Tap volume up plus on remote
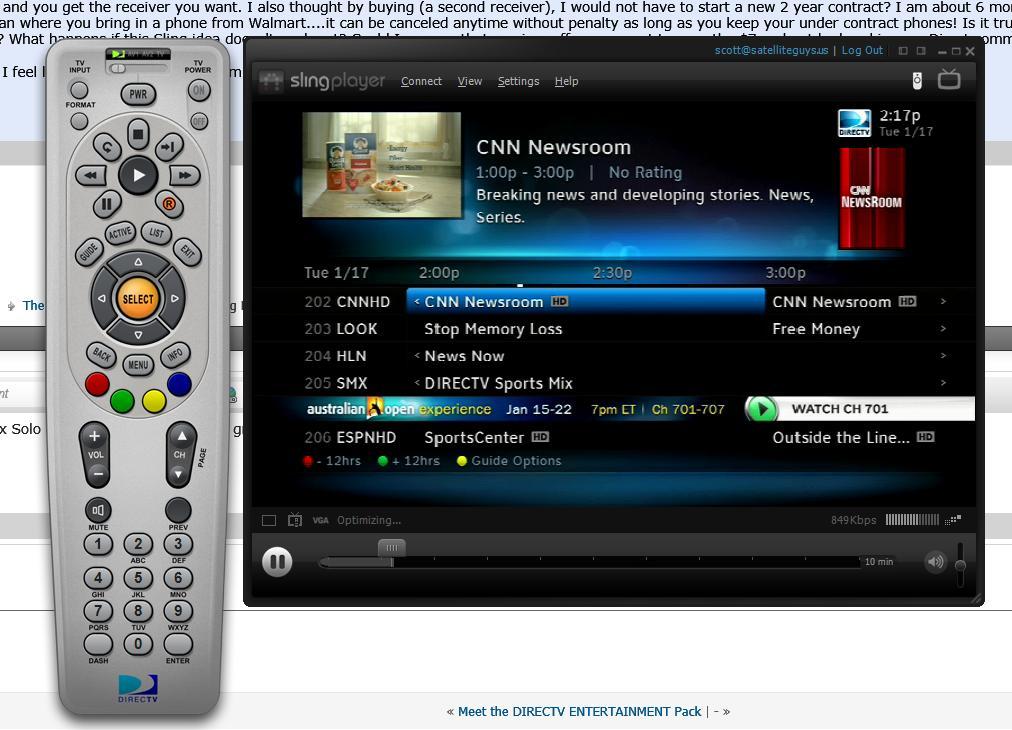This screenshot has width=1012, height=730. tap(94, 436)
